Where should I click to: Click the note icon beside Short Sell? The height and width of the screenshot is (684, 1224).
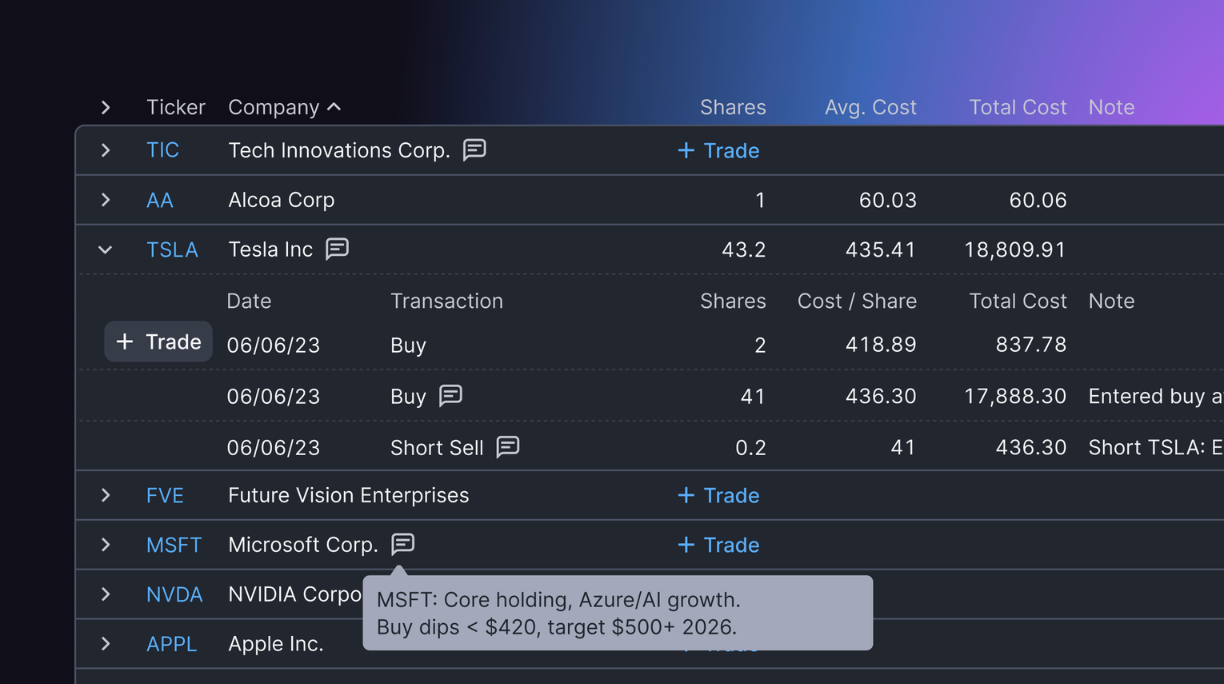508,447
